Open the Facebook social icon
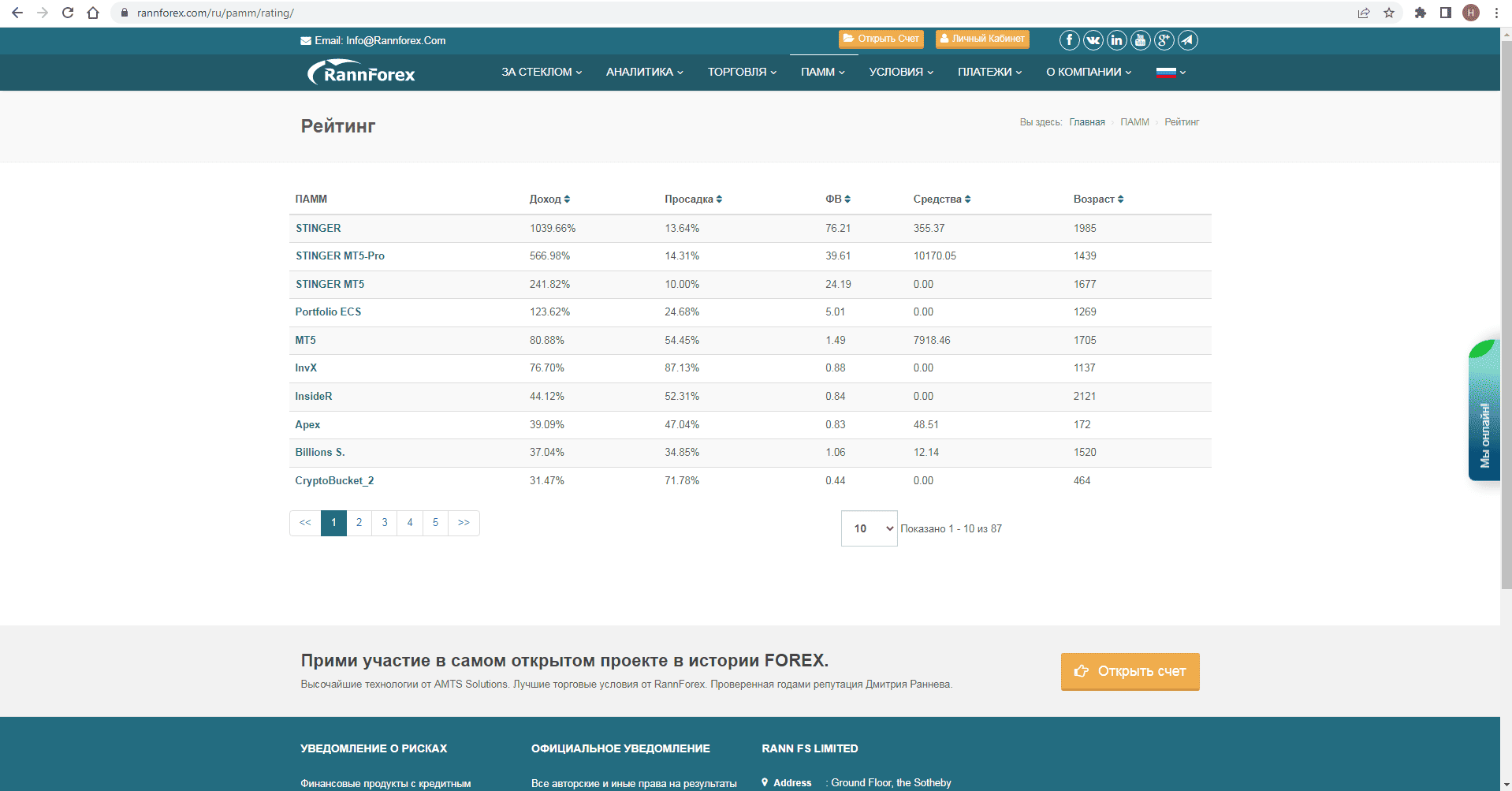This screenshot has width=1512, height=791. pos(1069,40)
